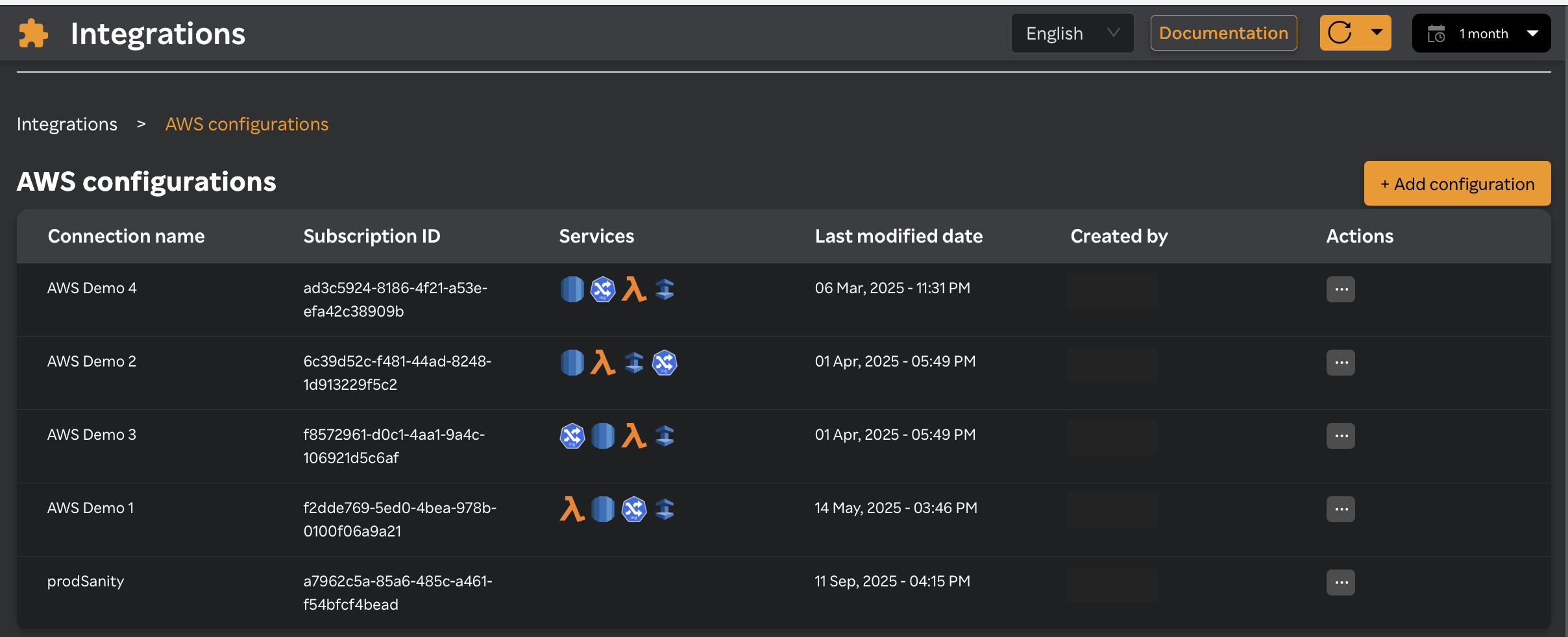Viewport: 1568px width, 637px height.
Task: Click the date 14 May, 2025 - 03:46 PM
Action: 896,508
